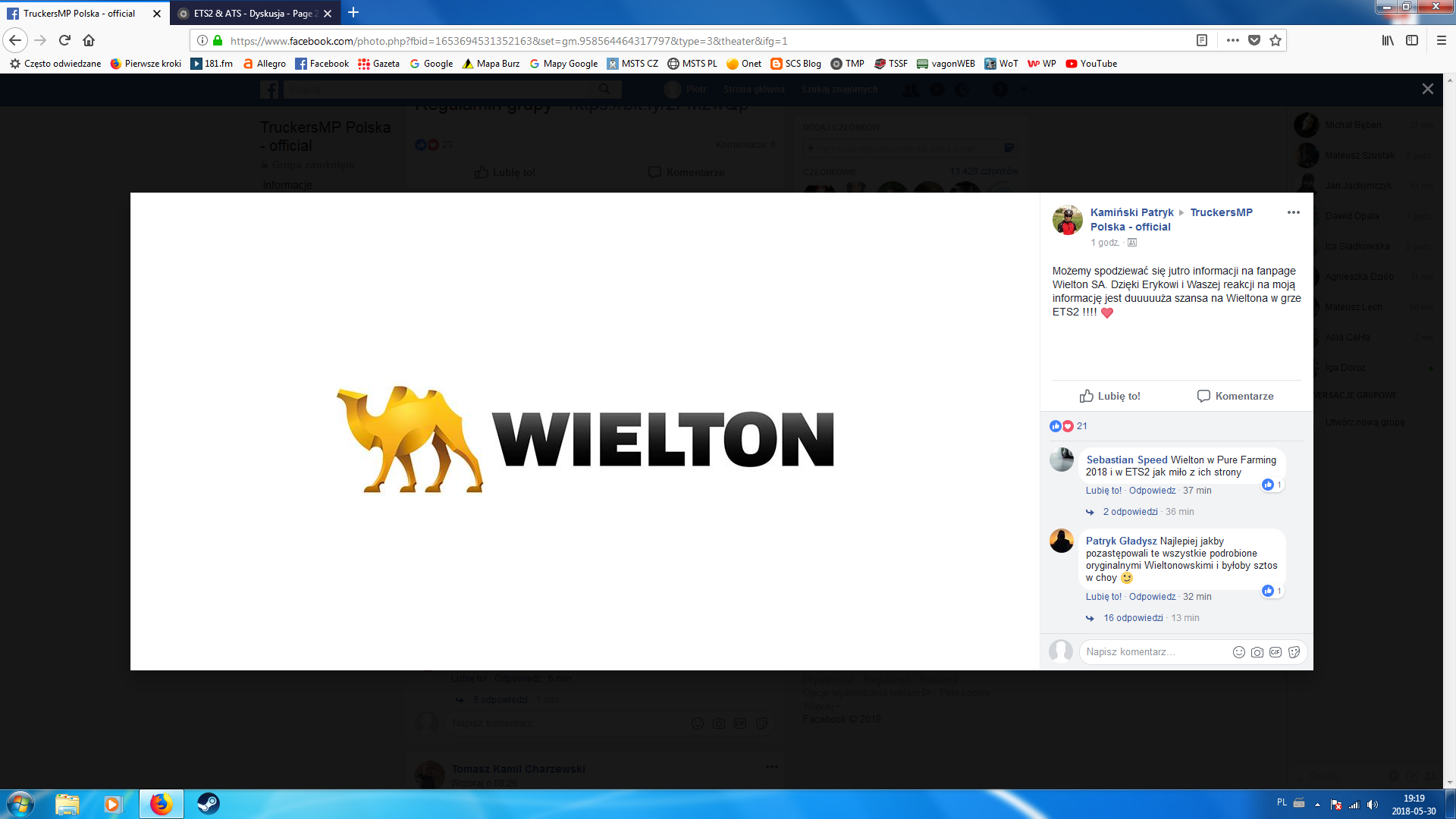The height and width of the screenshot is (819, 1456).
Task: Open Mapa Burz bookmark
Action: pyautogui.click(x=491, y=64)
